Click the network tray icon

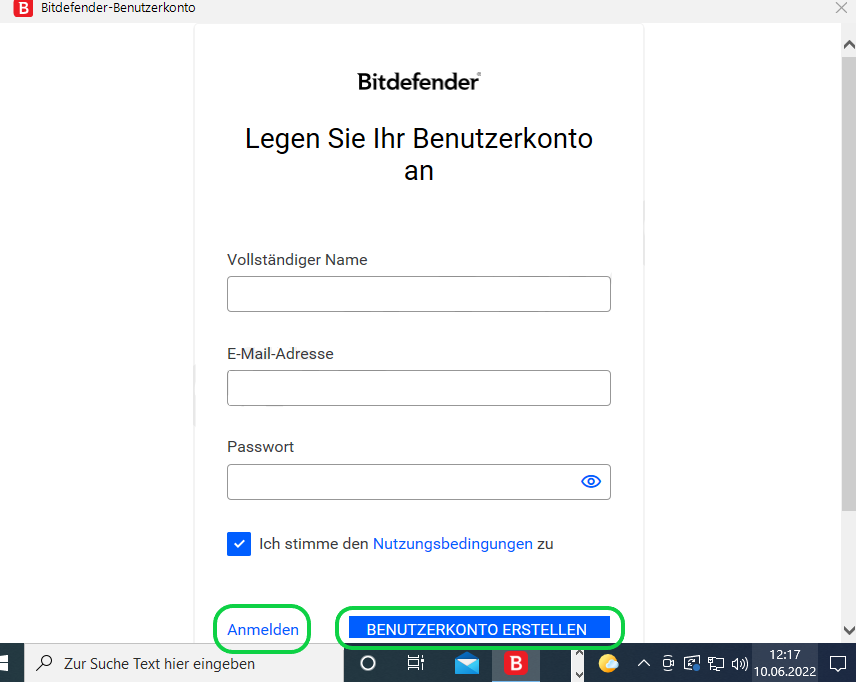(716, 663)
